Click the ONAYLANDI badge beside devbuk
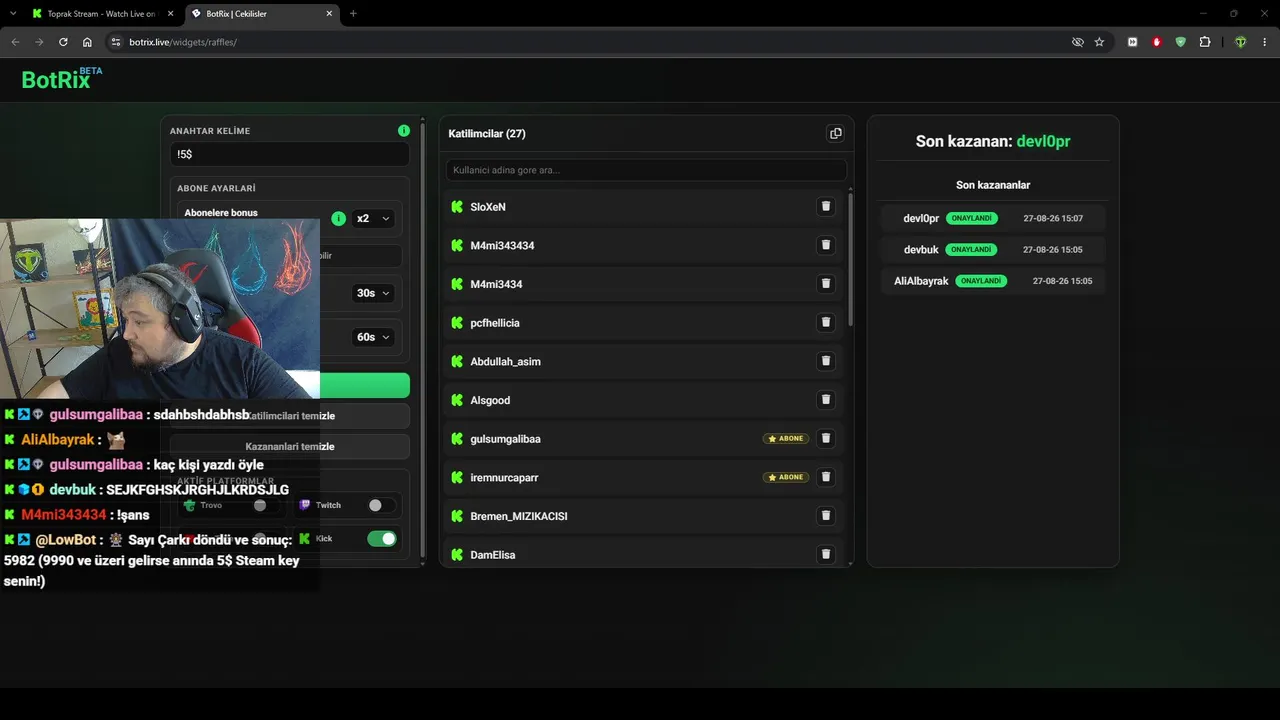This screenshot has height=720, width=1280. tap(972, 250)
